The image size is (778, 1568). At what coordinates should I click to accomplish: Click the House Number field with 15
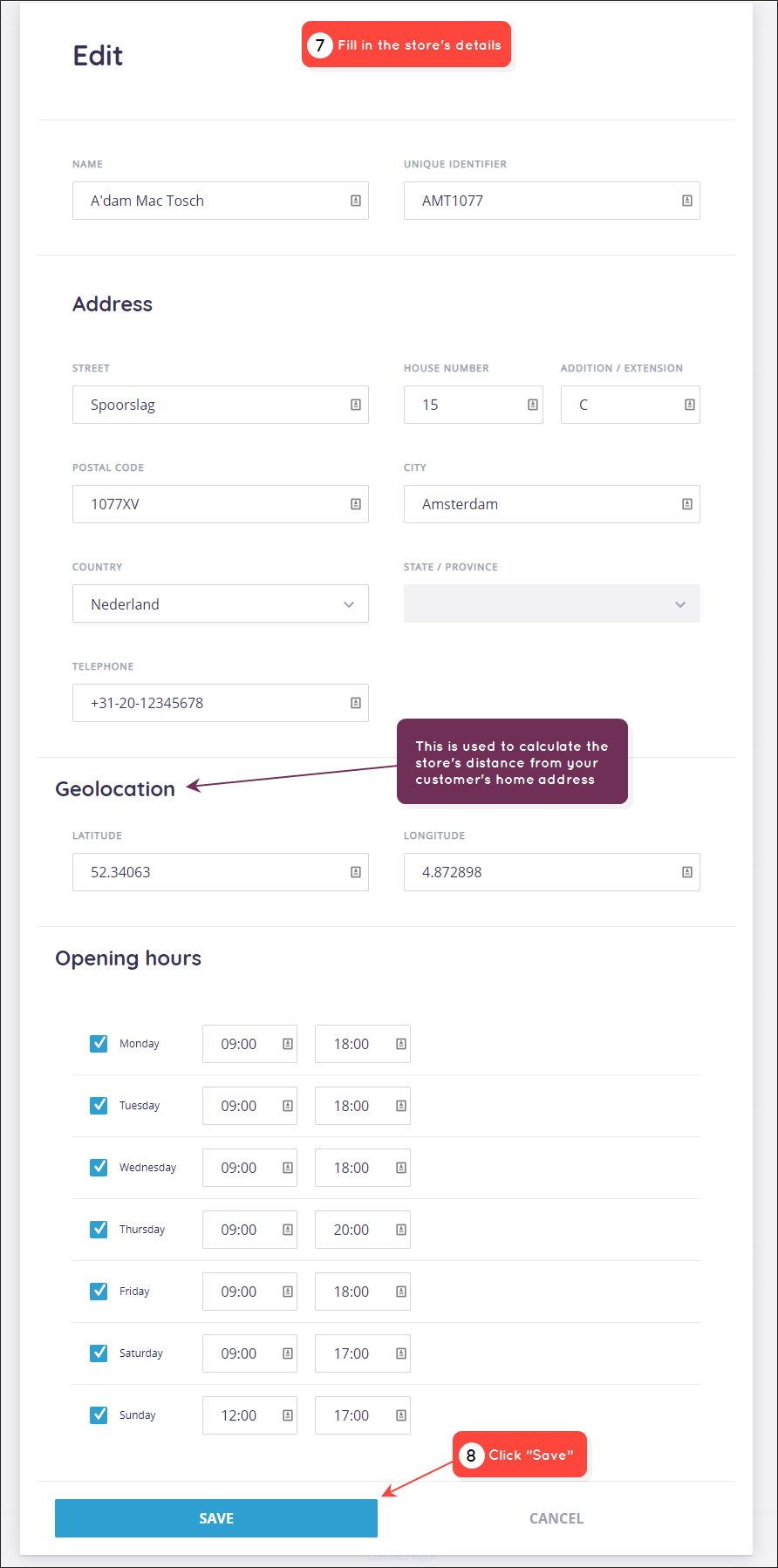tap(474, 405)
